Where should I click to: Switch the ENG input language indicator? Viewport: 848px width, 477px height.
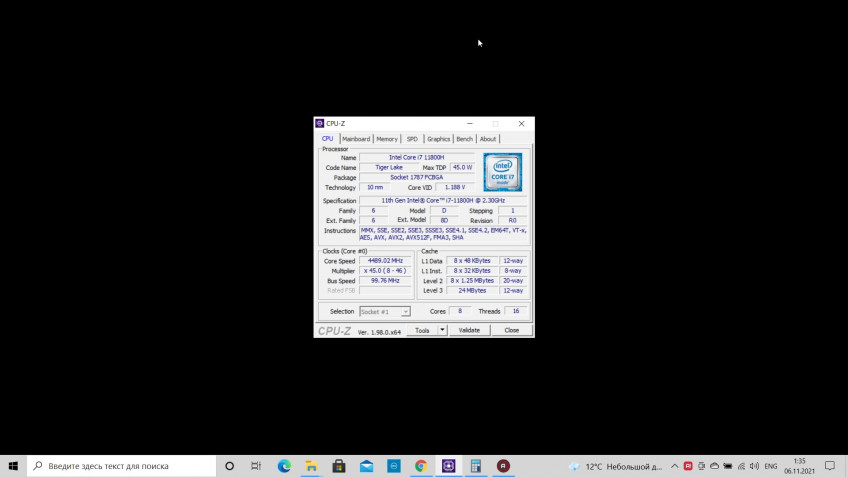771,466
